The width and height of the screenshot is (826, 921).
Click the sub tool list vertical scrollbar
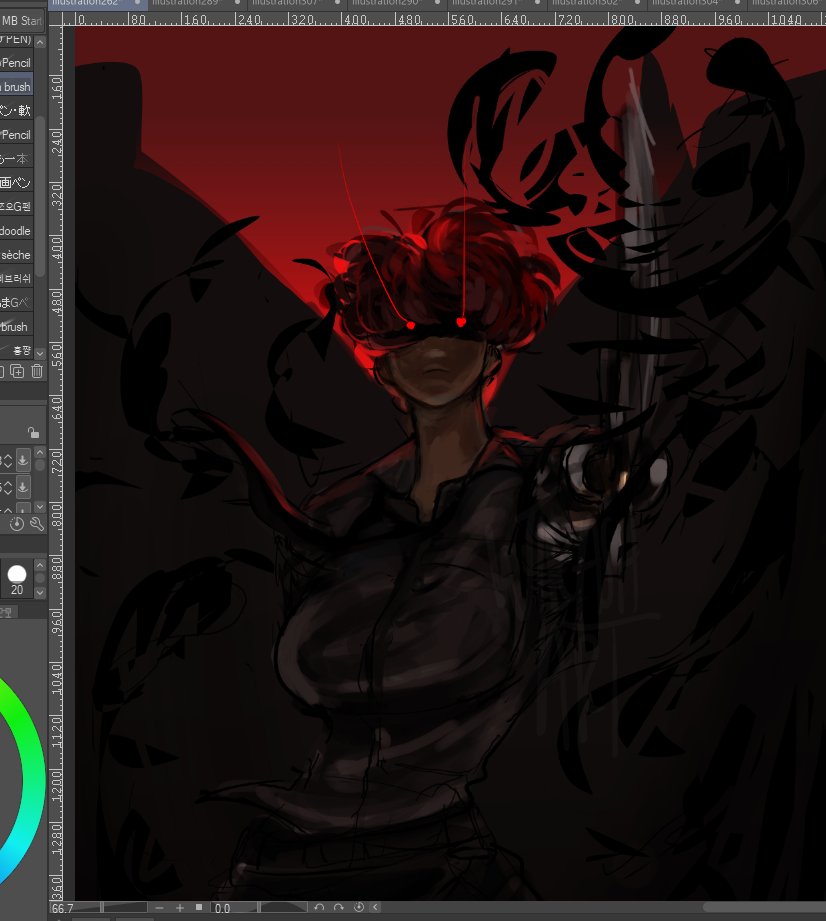(x=40, y=197)
